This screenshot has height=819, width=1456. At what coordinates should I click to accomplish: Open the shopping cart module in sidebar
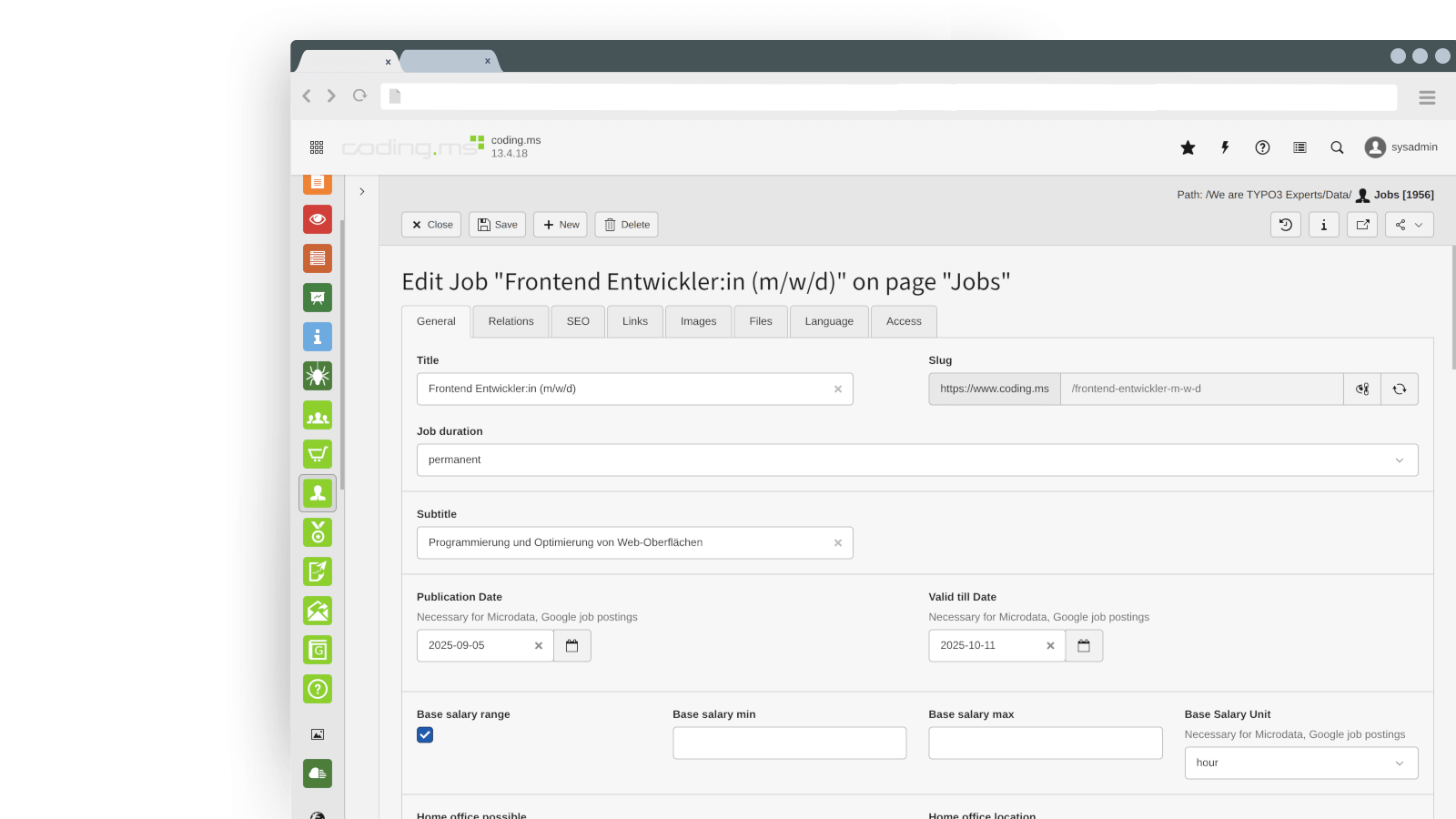pyautogui.click(x=318, y=454)
